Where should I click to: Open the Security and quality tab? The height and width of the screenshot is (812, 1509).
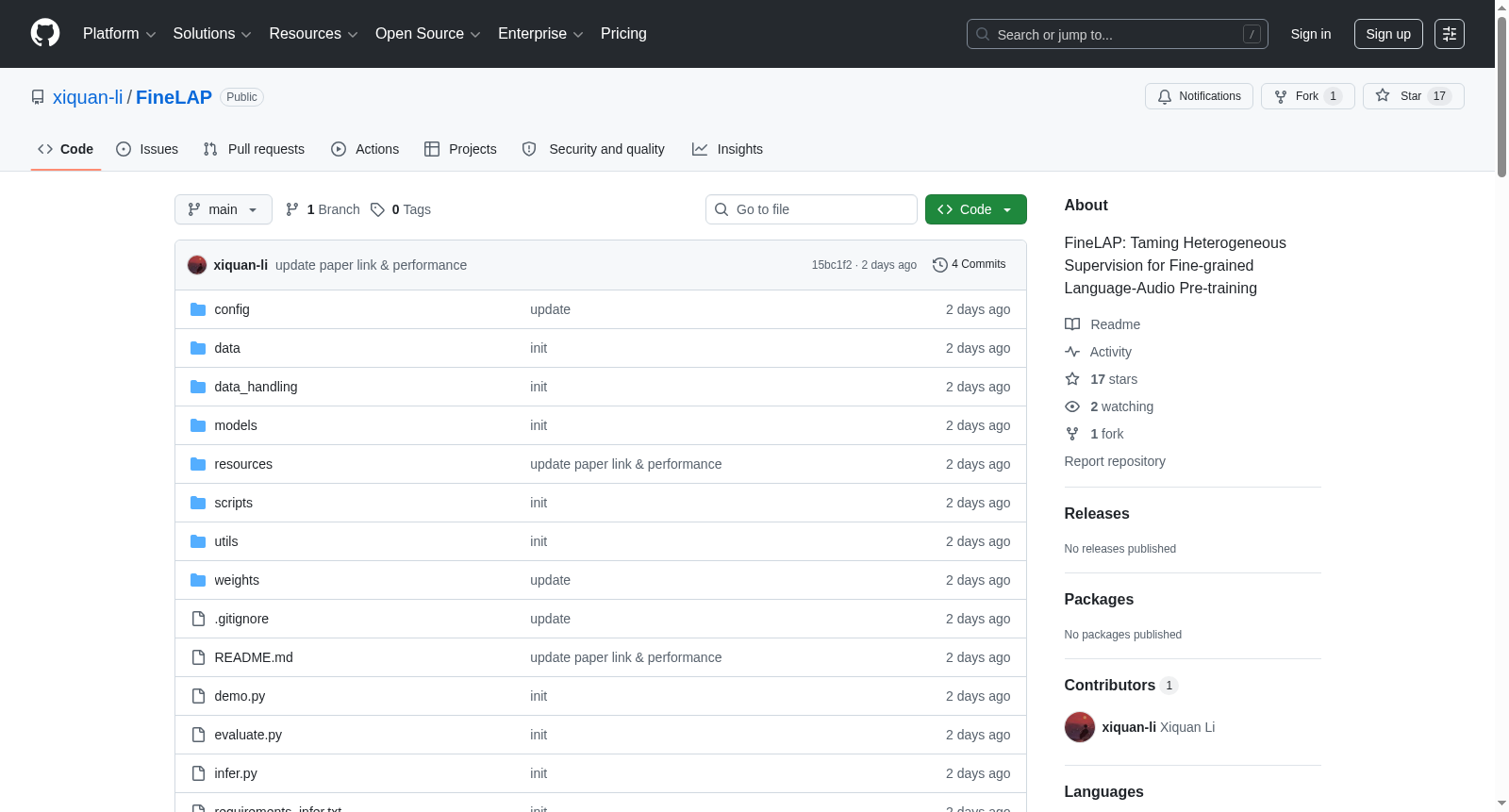tap(593, 149)
